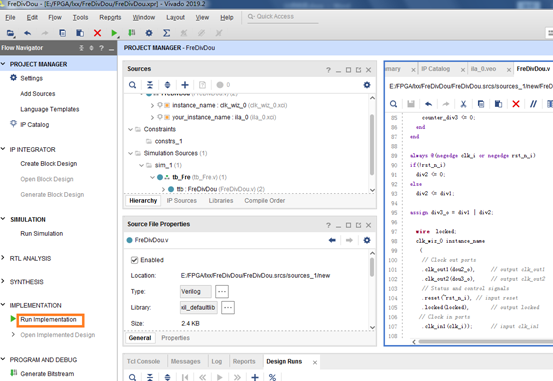Click the Library browse ellipsis button

(x=228, y=308)
